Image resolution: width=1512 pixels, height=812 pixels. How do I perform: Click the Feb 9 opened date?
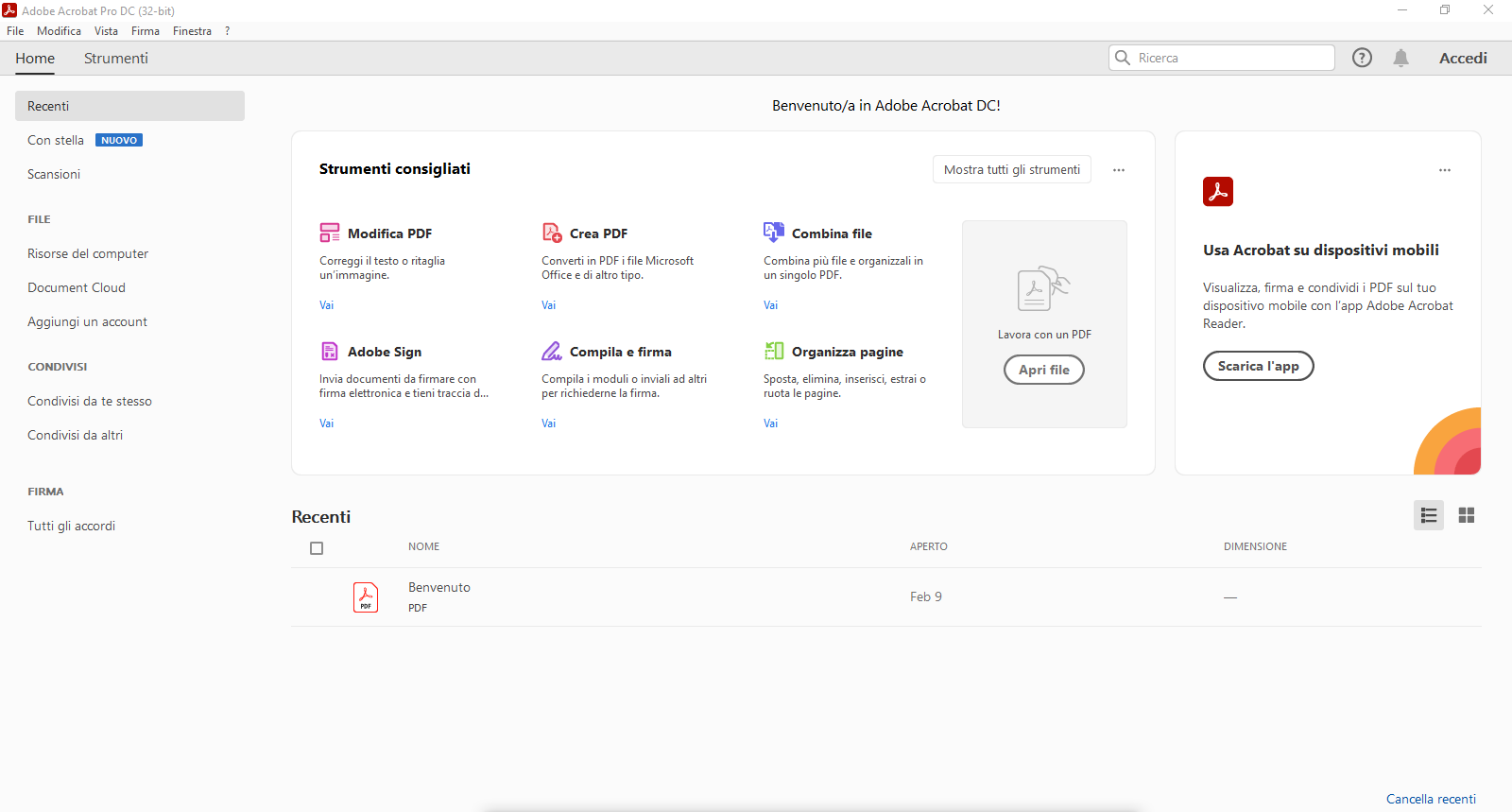tap(926, 596)
